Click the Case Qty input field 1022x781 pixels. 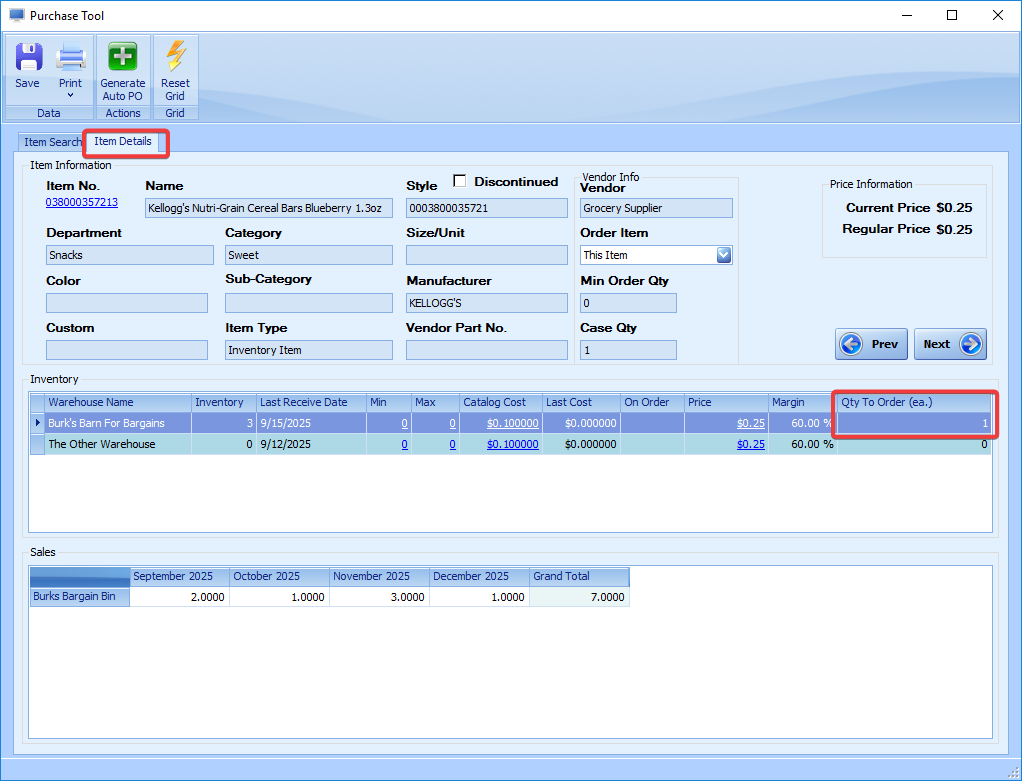(628, 350)
